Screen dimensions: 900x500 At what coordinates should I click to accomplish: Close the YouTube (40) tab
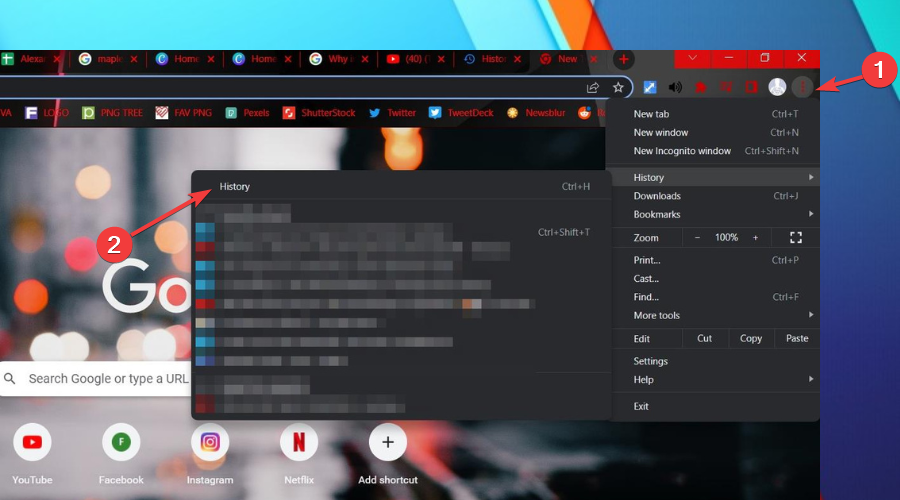click(x=441, y=59)
